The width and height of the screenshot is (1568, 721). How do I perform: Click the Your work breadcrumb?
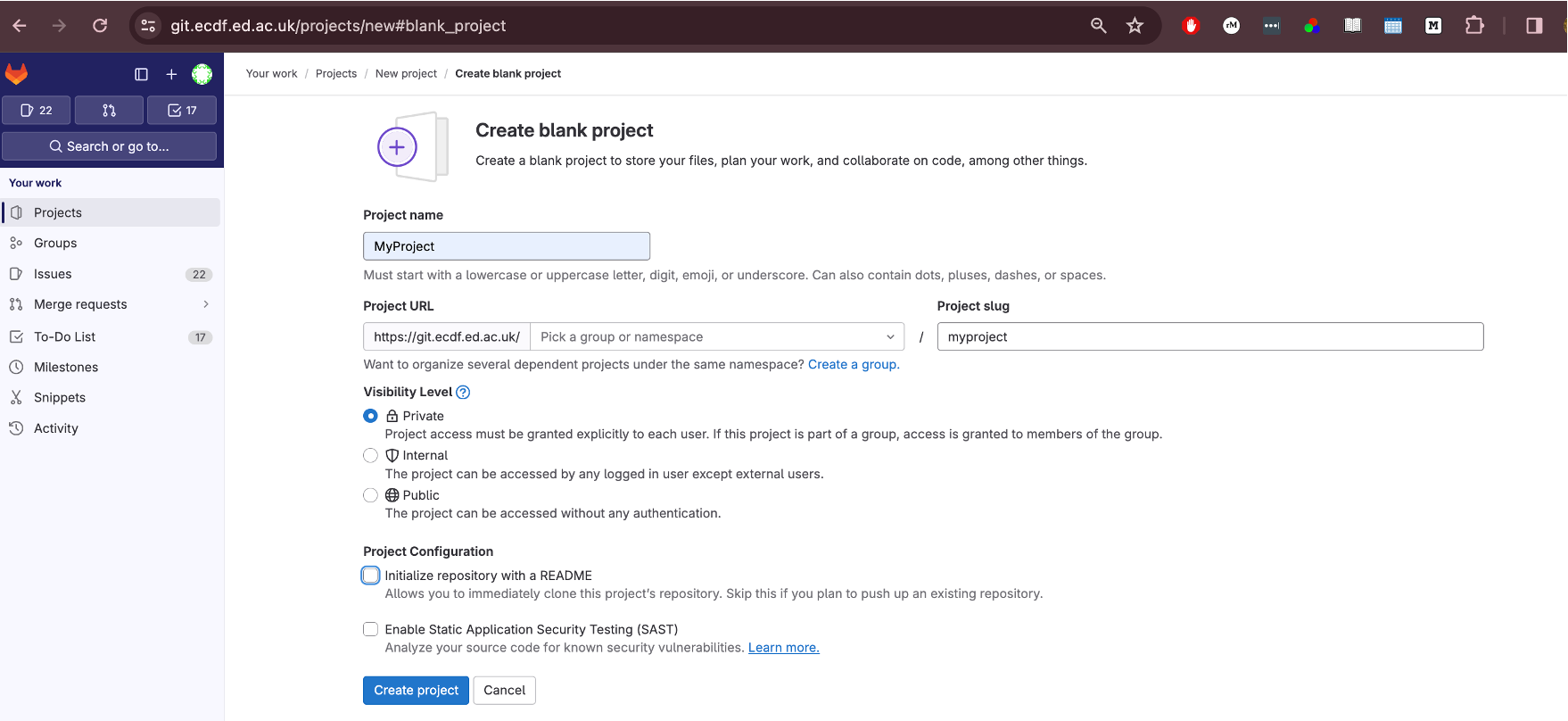pyautogui.click(x=271, y=74)
